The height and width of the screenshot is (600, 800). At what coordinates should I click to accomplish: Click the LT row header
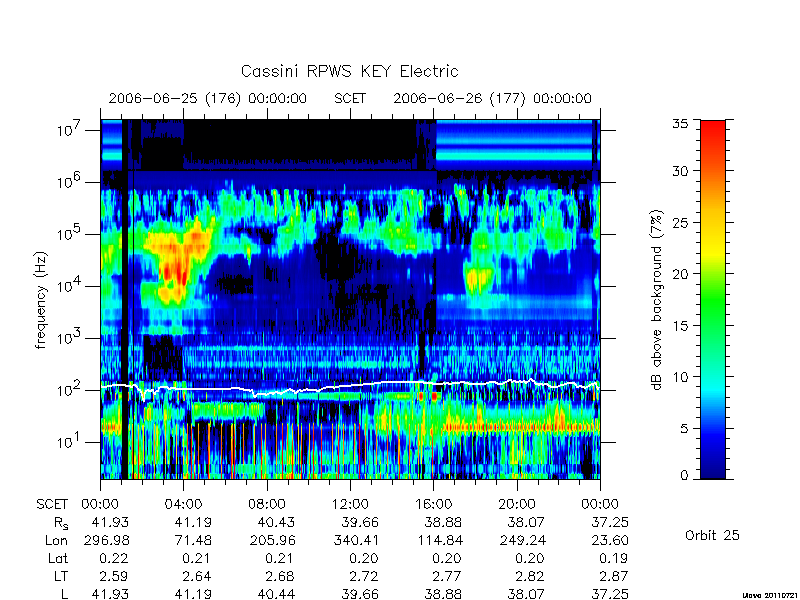[61, 576]
